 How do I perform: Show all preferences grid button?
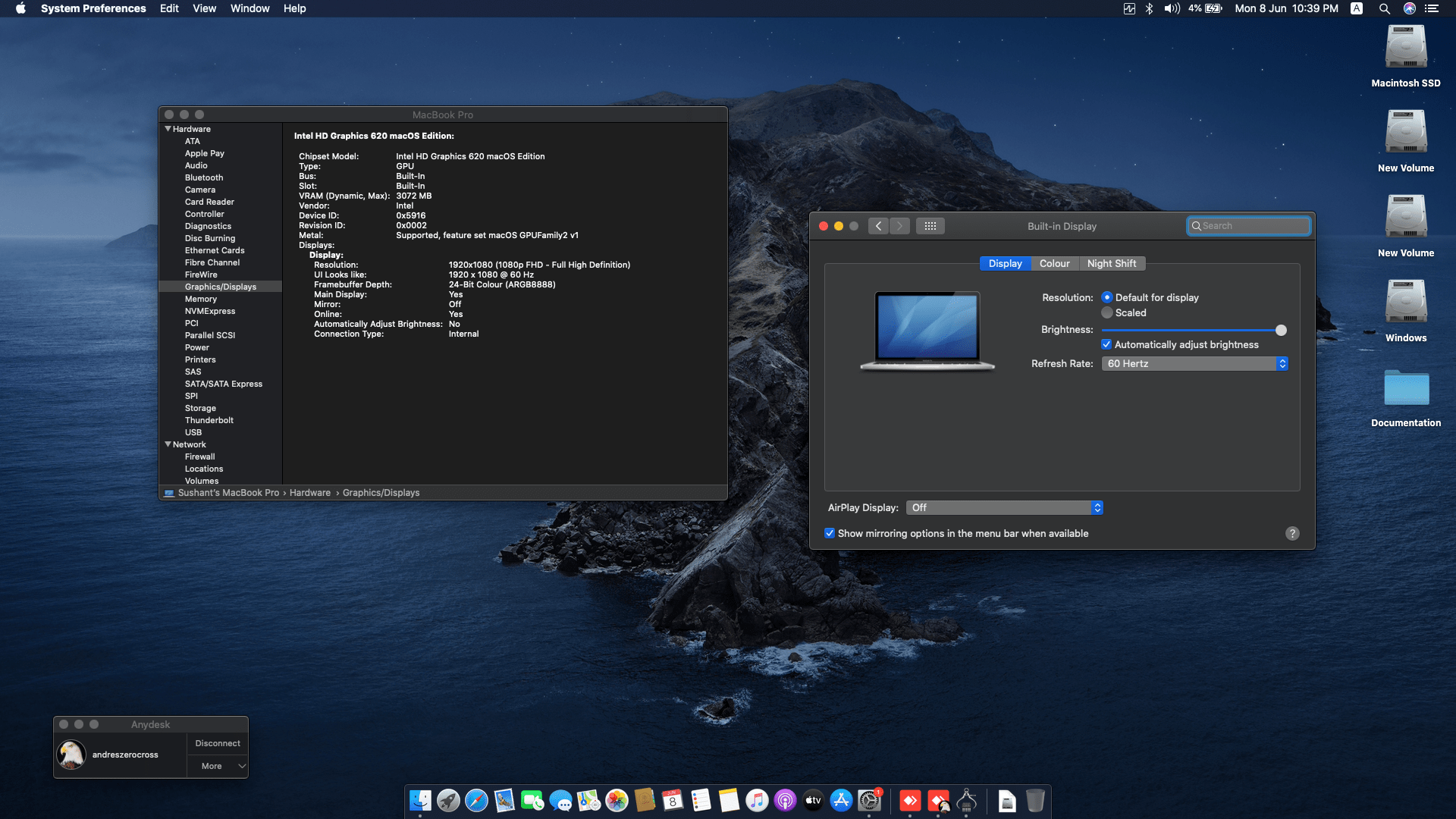pyautogui.click(x=930, y=226)
